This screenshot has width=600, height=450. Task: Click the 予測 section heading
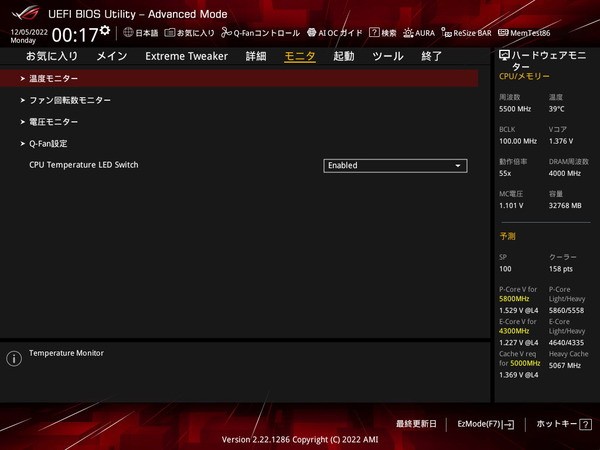(x=507, y=236)
